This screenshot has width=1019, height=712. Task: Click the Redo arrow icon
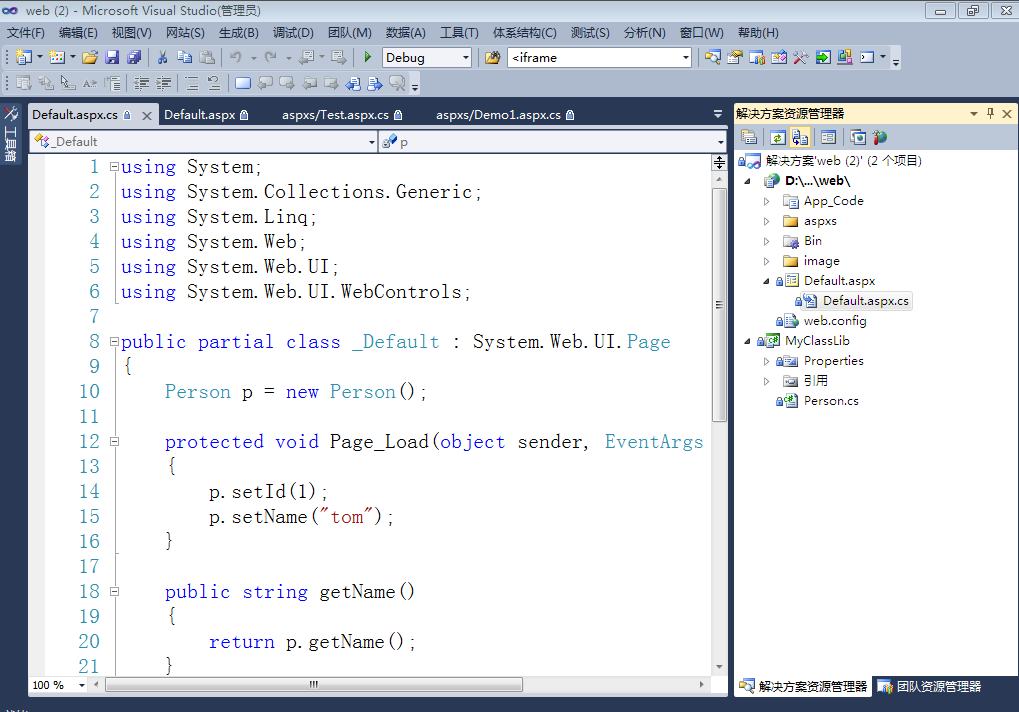270,57
